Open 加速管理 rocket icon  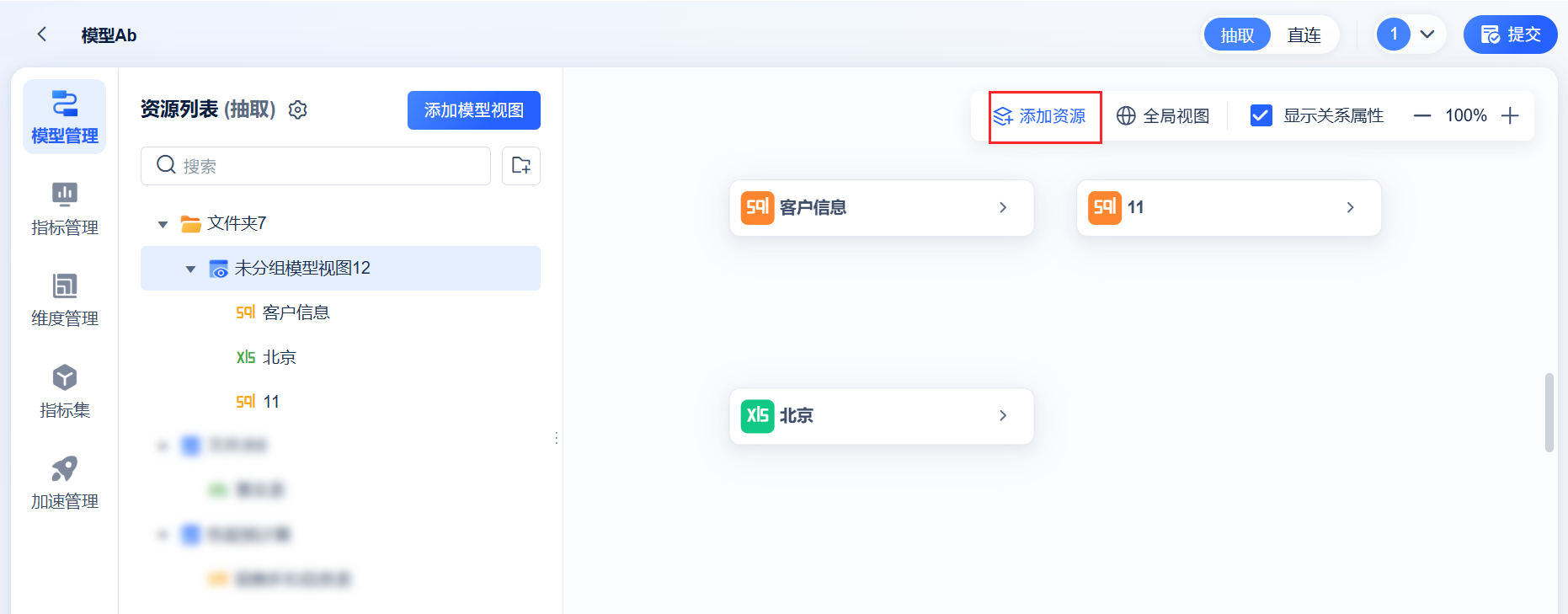coord(65,469)
